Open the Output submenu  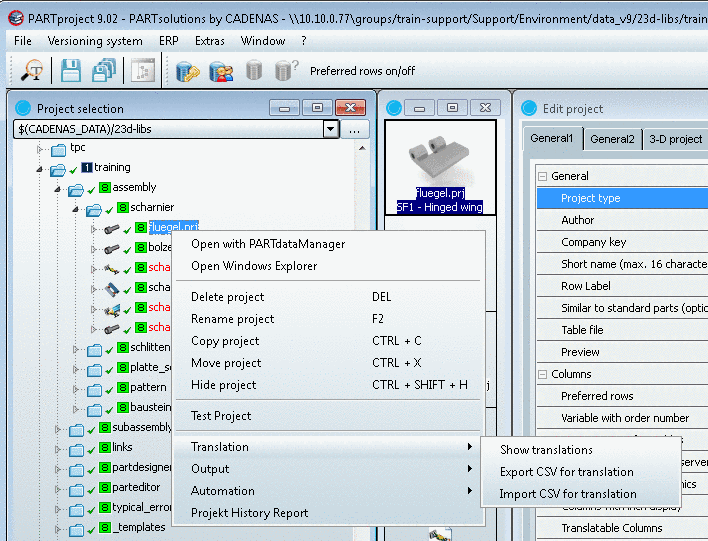tap(329, 469)
